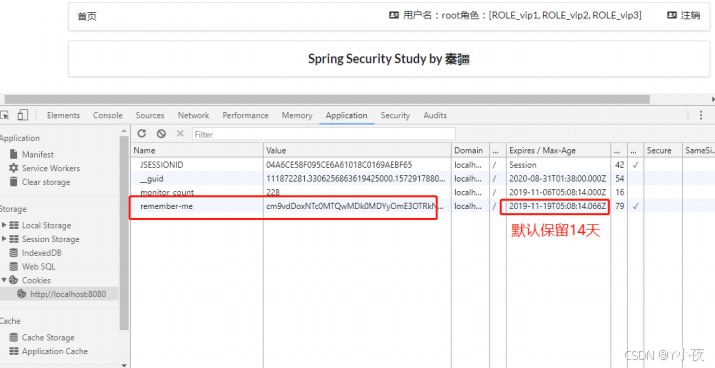Open the Performance tab

245,115
